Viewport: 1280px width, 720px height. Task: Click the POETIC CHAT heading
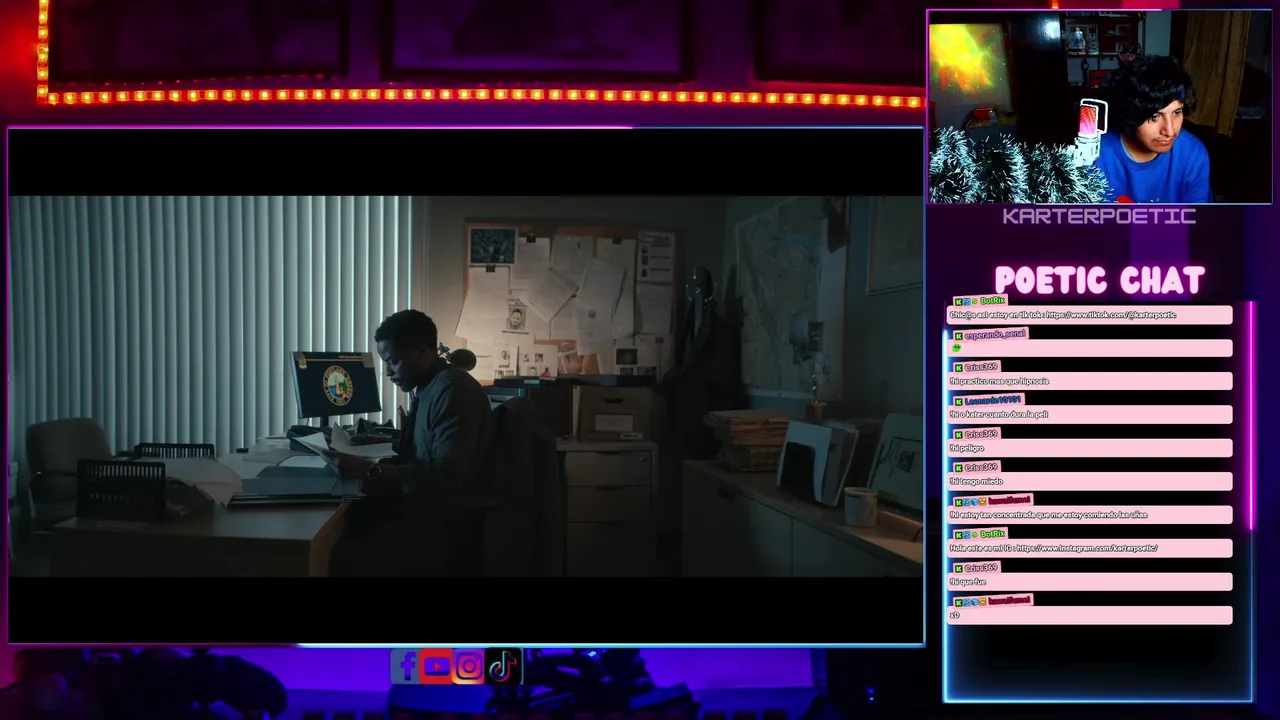tap(1099, 281)
